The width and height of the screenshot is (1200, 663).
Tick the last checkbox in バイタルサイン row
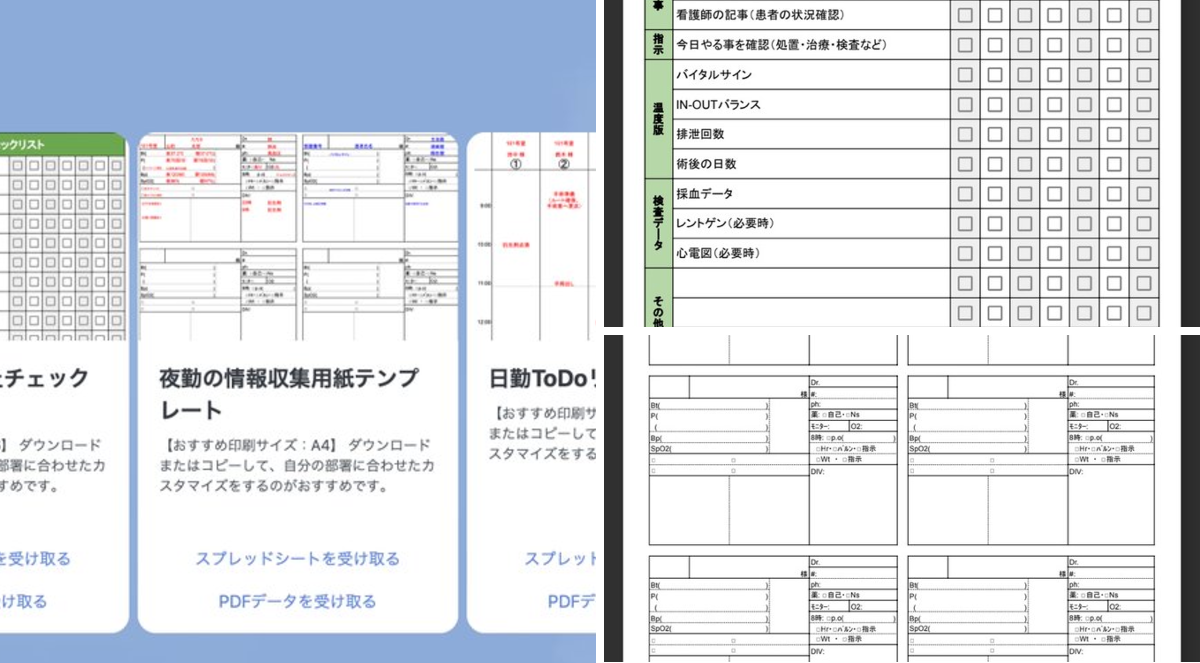click(1144, 75)
